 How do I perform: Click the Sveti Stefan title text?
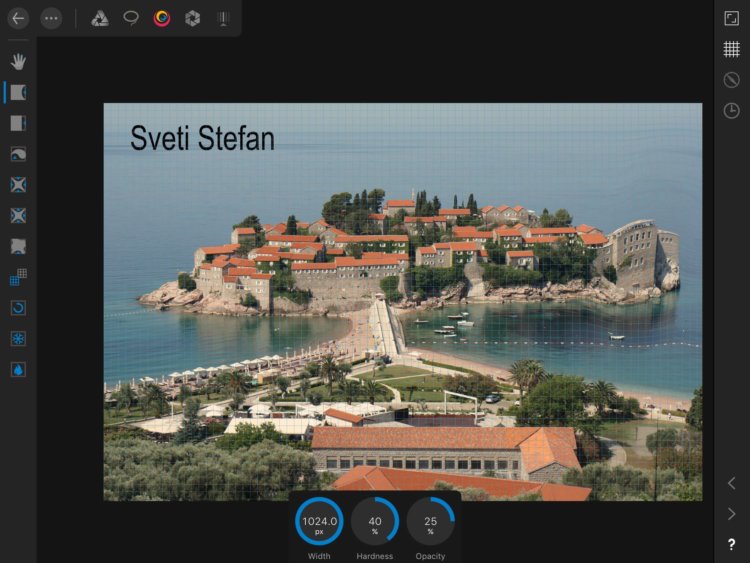[x=202, y=138]
